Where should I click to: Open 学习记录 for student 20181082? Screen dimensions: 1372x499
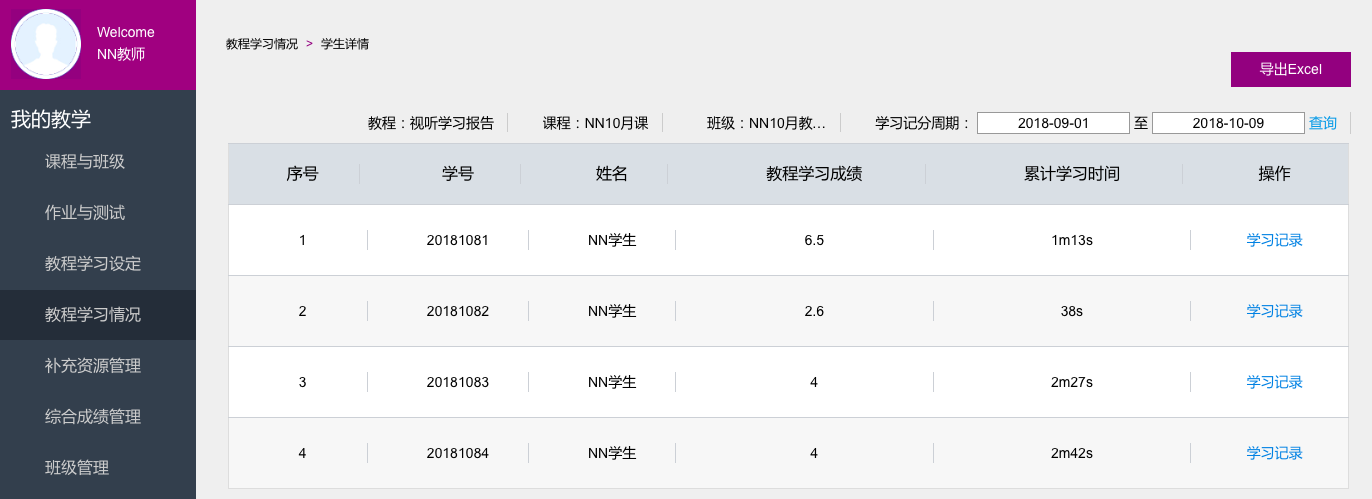[x=1274, y=311]
